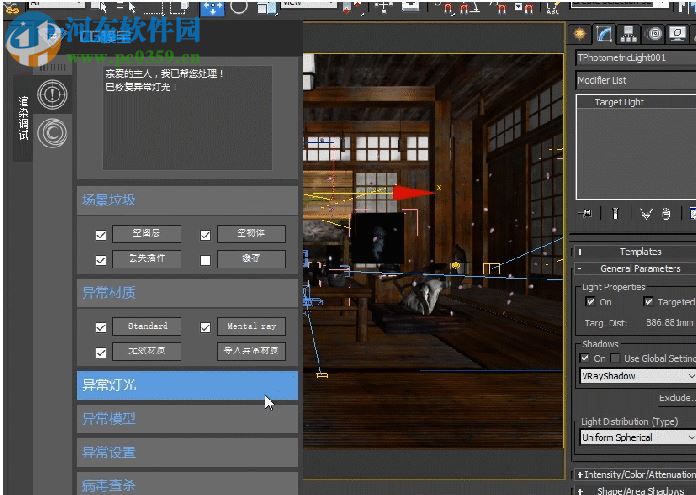This screenshot has height=495, width=696.
Task: Click the Standard button
Action: (x=146, y=326)
